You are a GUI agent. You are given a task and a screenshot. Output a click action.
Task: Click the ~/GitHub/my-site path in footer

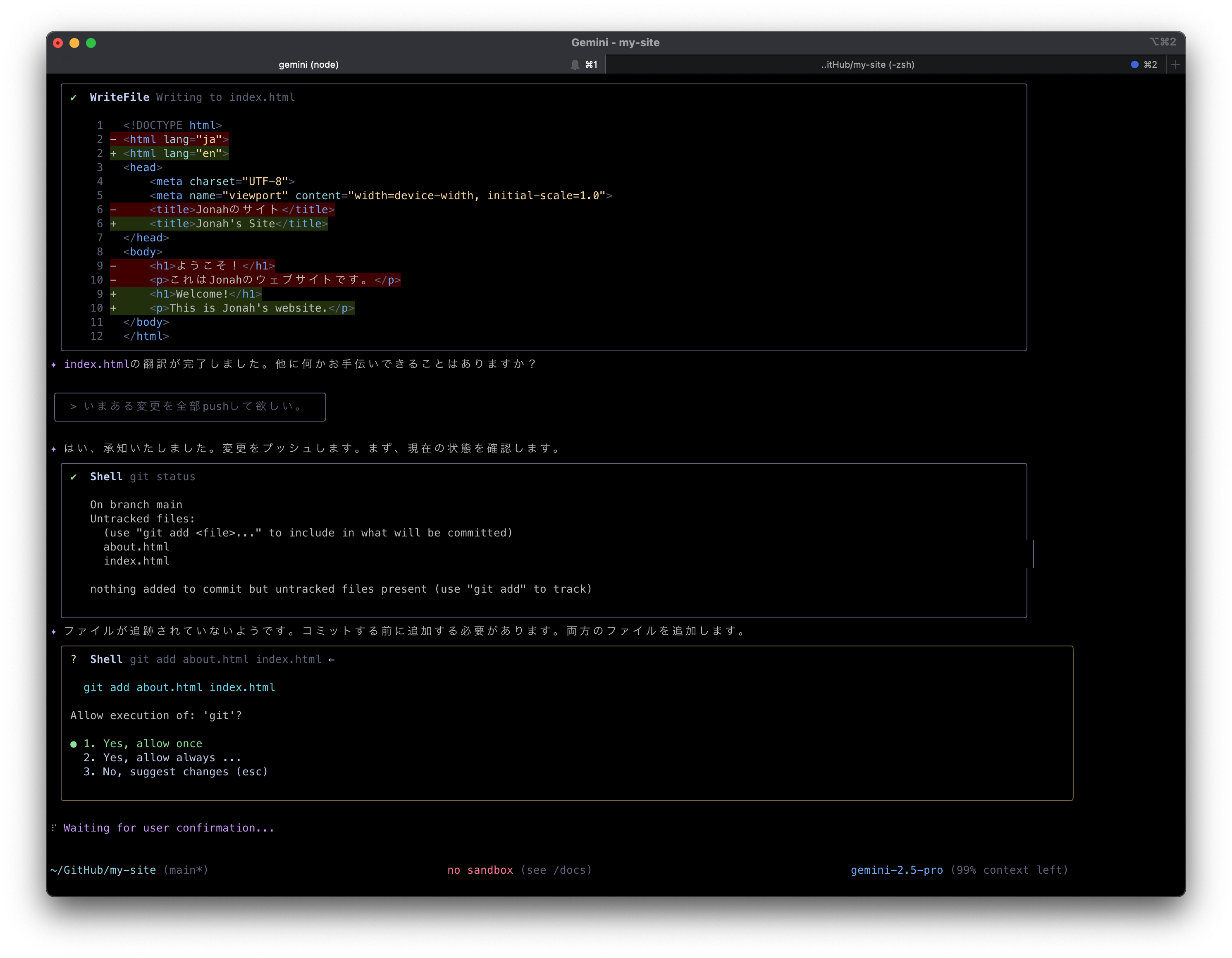103,870
